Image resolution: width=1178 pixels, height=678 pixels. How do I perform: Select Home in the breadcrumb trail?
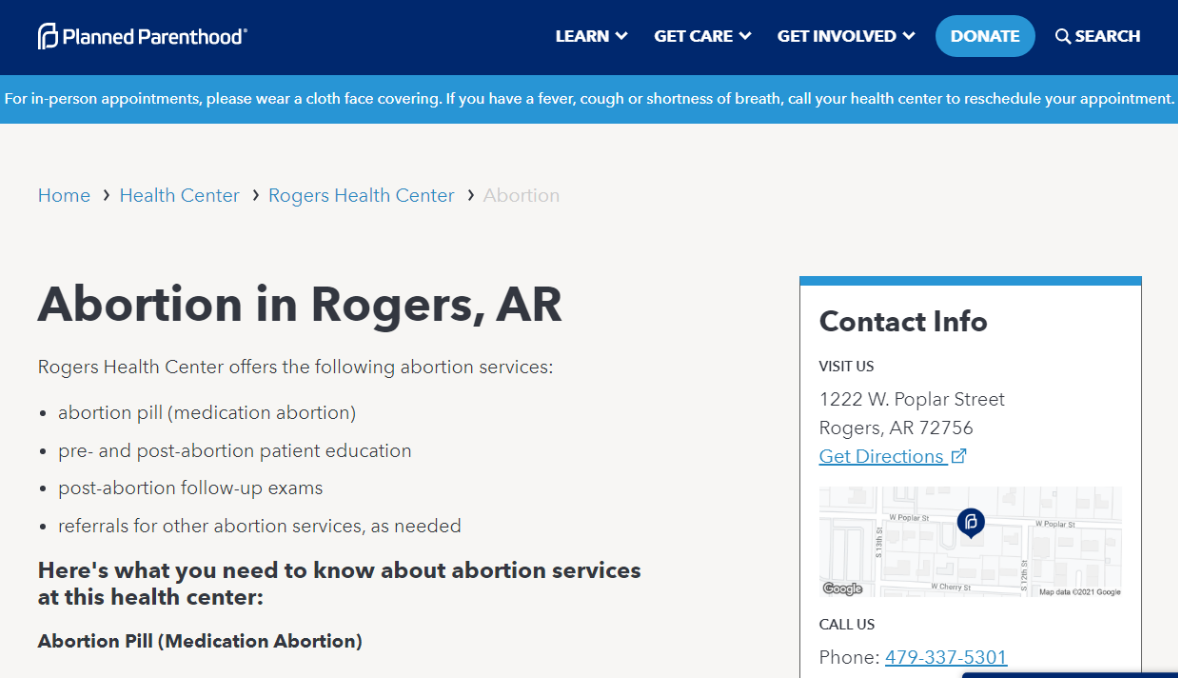[64, 195]
